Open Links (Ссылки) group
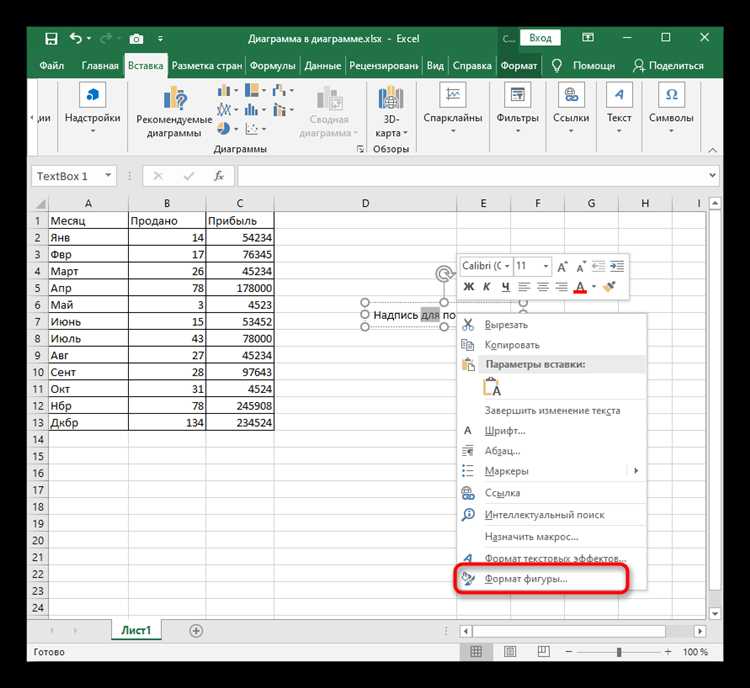750x688 pixels. [x=571, y=110]
